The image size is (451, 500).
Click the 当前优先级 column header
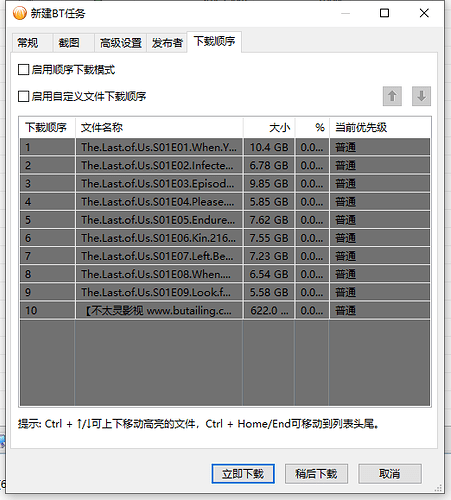pos(380,127)
